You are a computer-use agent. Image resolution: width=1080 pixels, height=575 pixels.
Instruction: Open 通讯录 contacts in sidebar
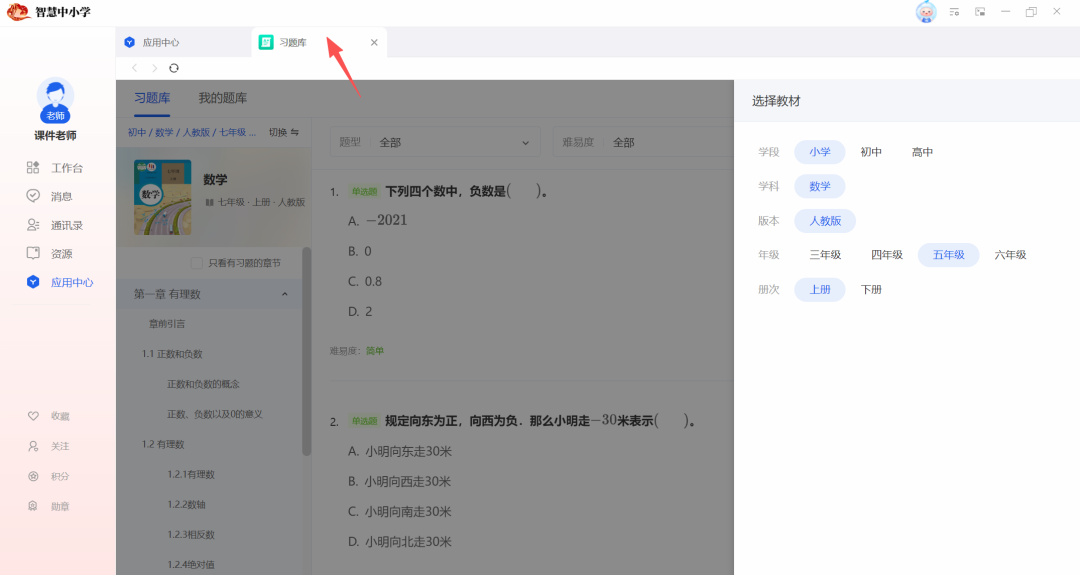click(66, 225)
